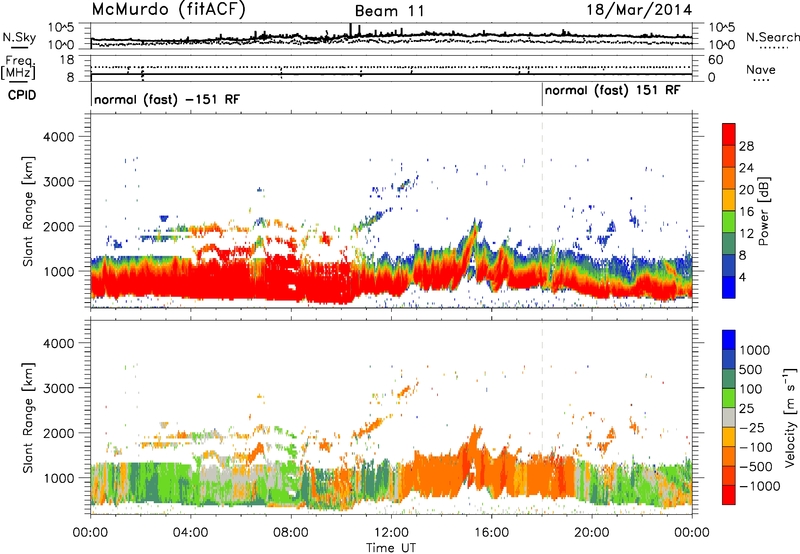Image resolution: width=800 pixels, height=554 pixels.
Task: Click the "25" velocity colorbar label
Action: 746,409
